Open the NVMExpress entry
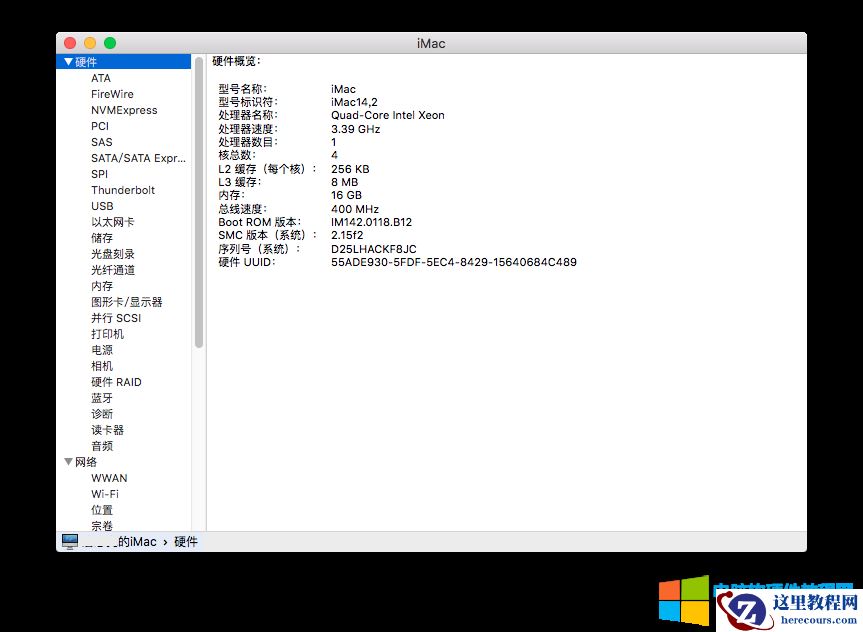863x632 pixels. pos(124,110)
